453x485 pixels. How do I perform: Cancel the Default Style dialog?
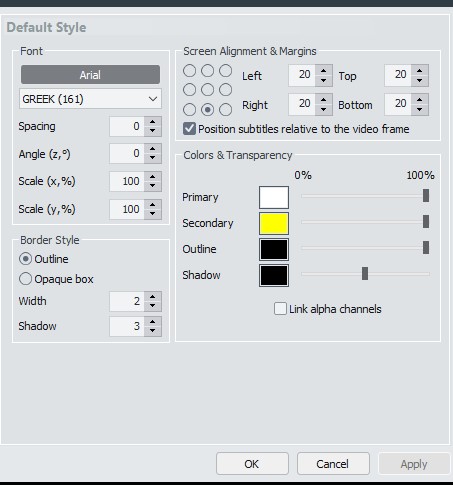333,464
